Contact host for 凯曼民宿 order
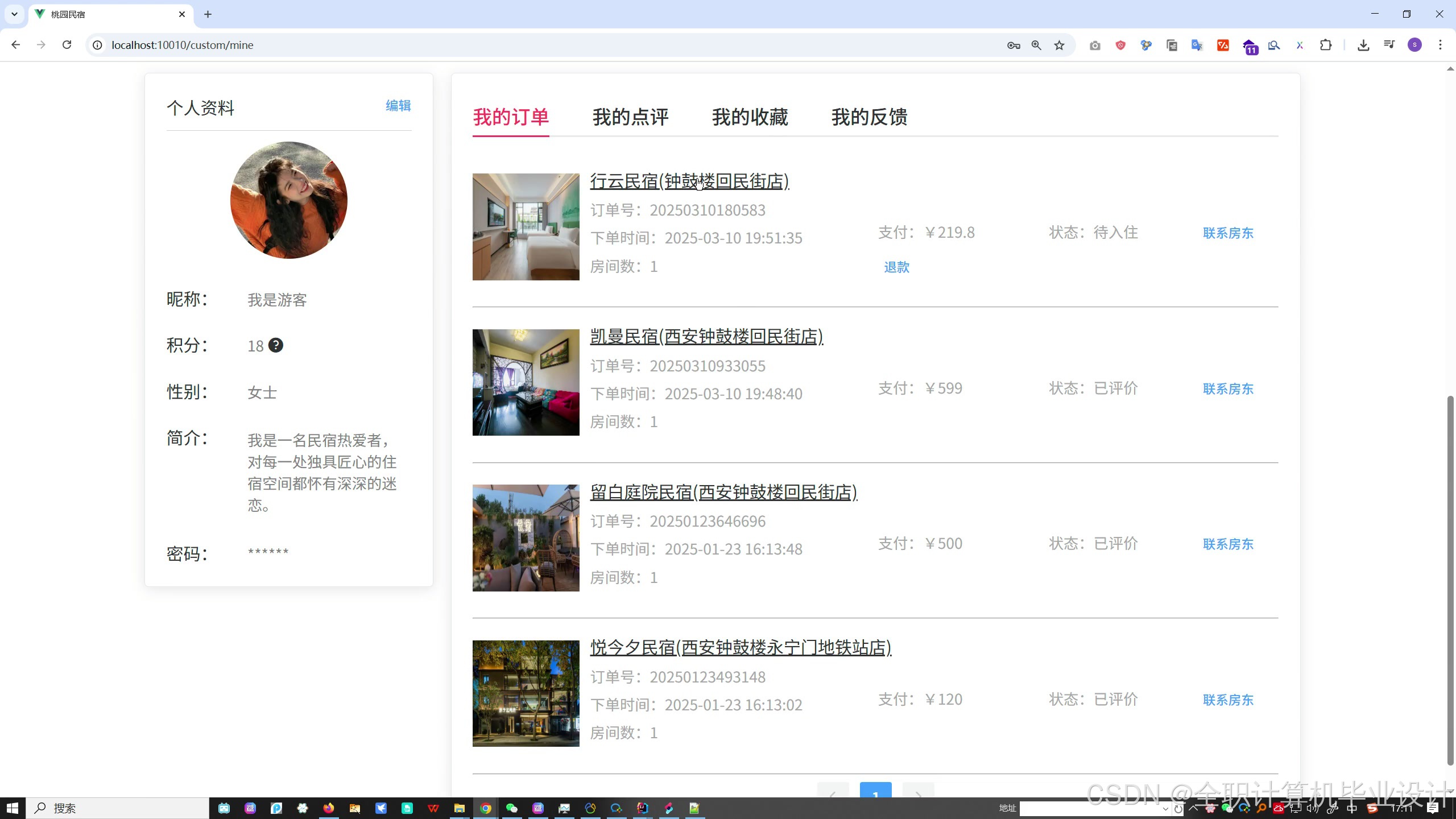Screen dimensions: 1456x819 [x=1228, y=389]
